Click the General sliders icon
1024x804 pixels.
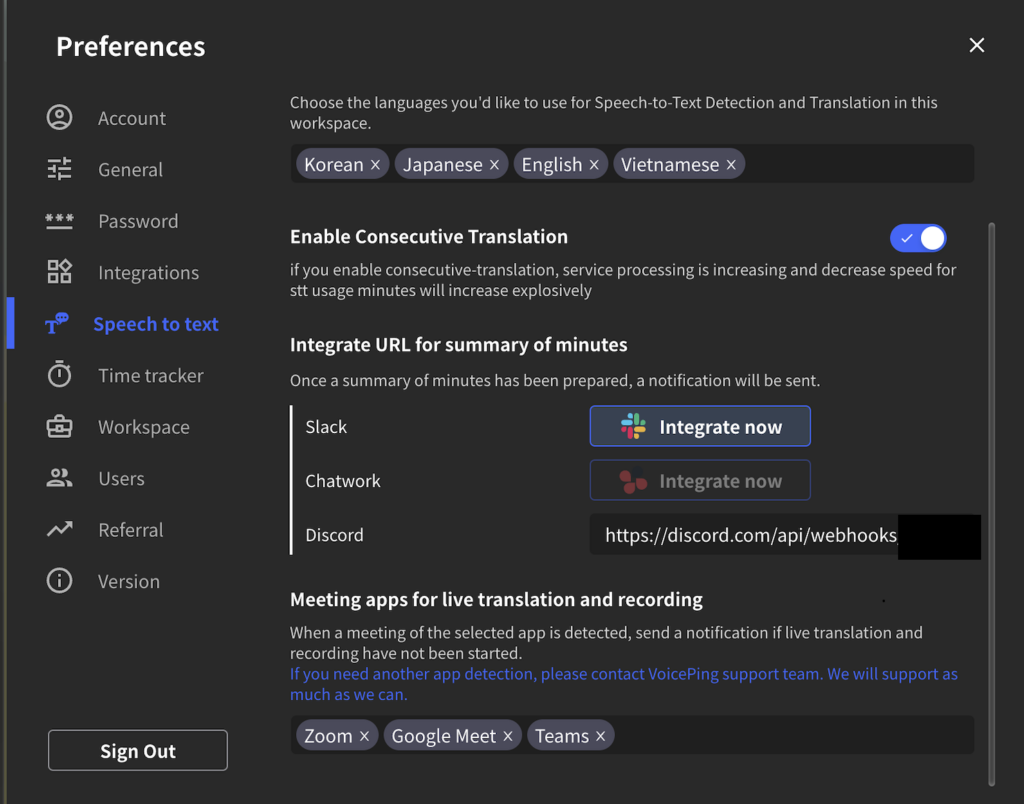point(60,170)
